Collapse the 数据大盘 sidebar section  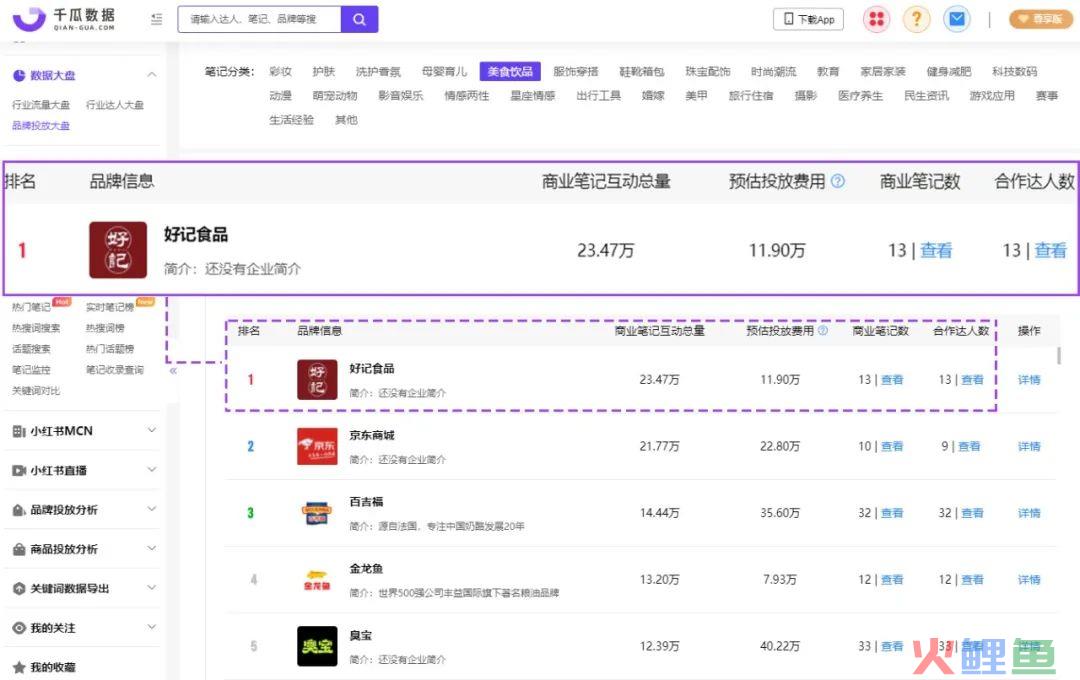click(x=152, y=74)
